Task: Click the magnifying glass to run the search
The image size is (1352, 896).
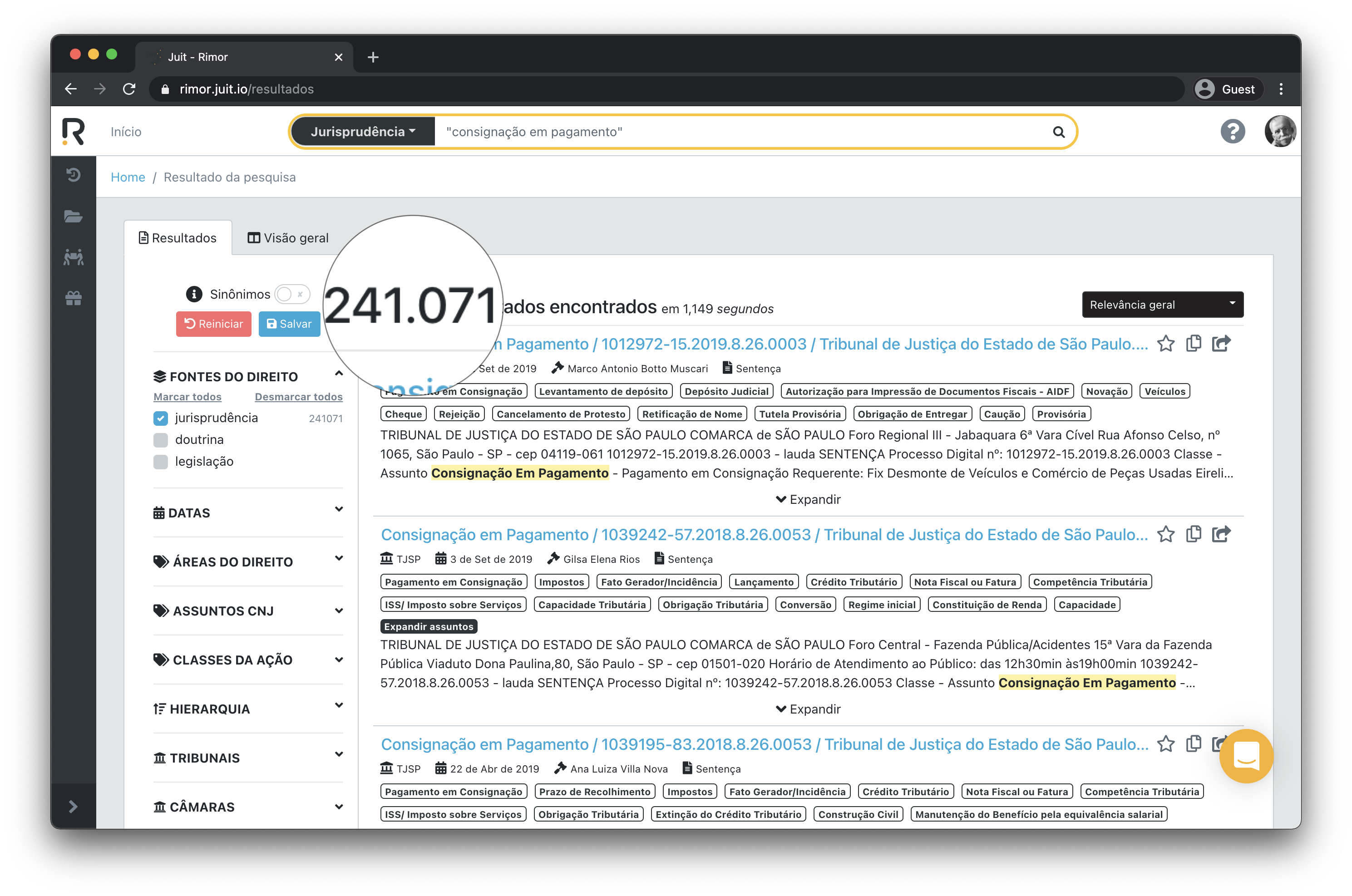Action: click(x=1059, y=132)
